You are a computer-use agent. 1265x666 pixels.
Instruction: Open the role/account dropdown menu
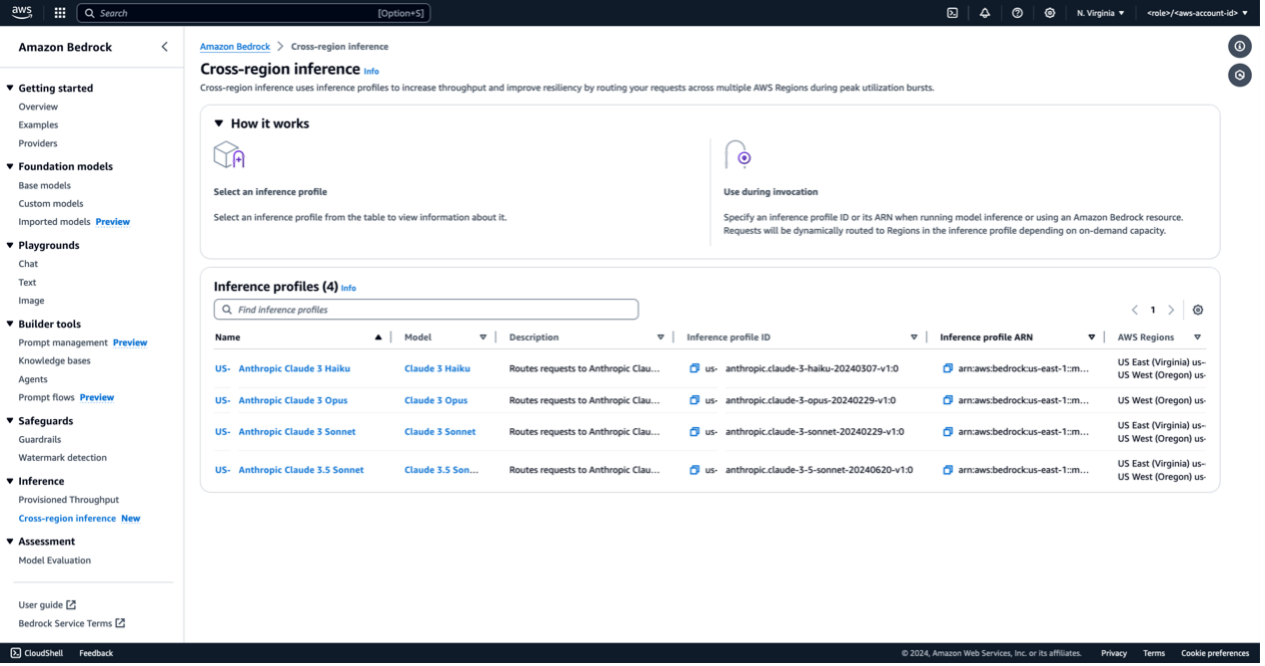tap(1197, 13)
